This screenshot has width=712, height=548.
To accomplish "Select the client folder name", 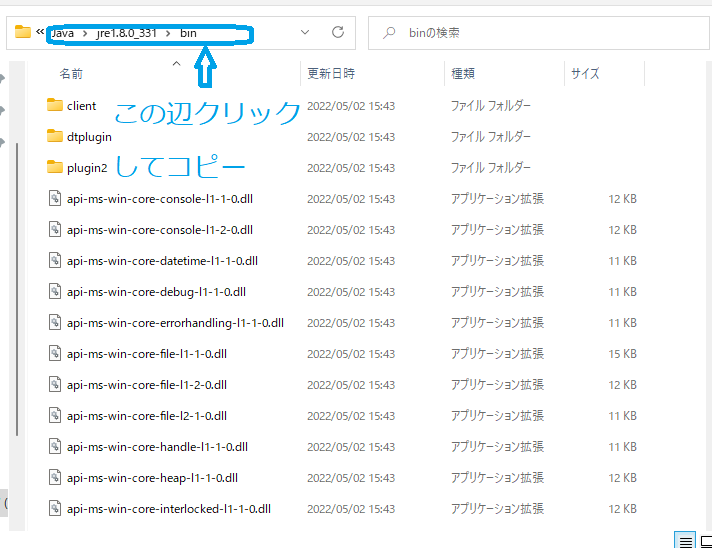I will [x=81, y=106].
